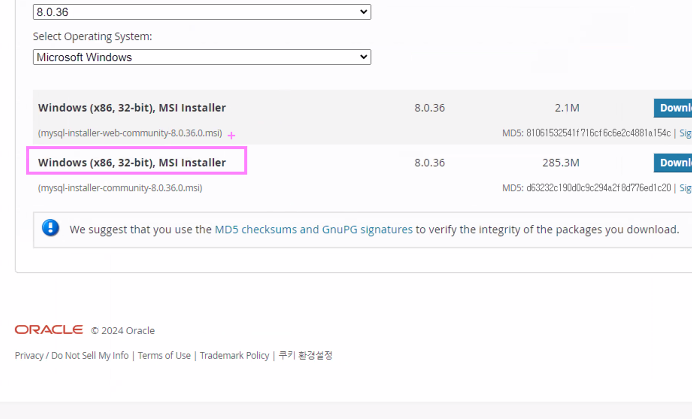Open Signature link for the 285.3M installer
The image size is (692, 419).
(x=685, y=188)
